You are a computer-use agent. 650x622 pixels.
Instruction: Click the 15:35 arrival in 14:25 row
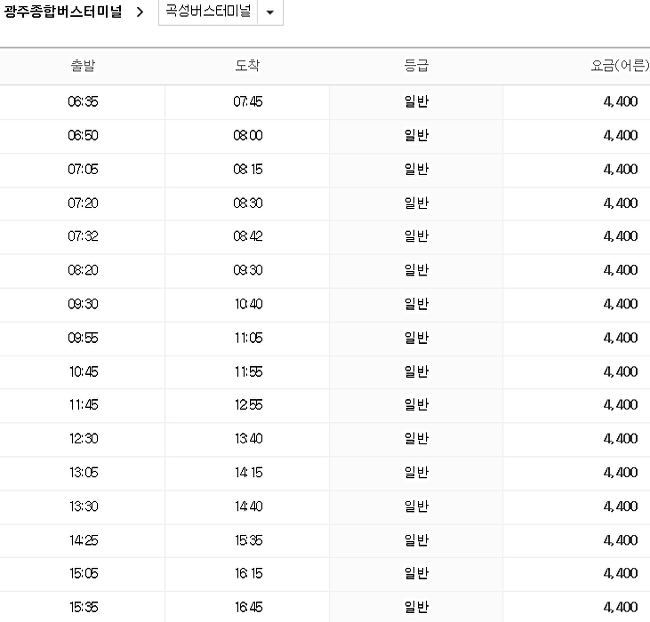click(x=249, y=540)
